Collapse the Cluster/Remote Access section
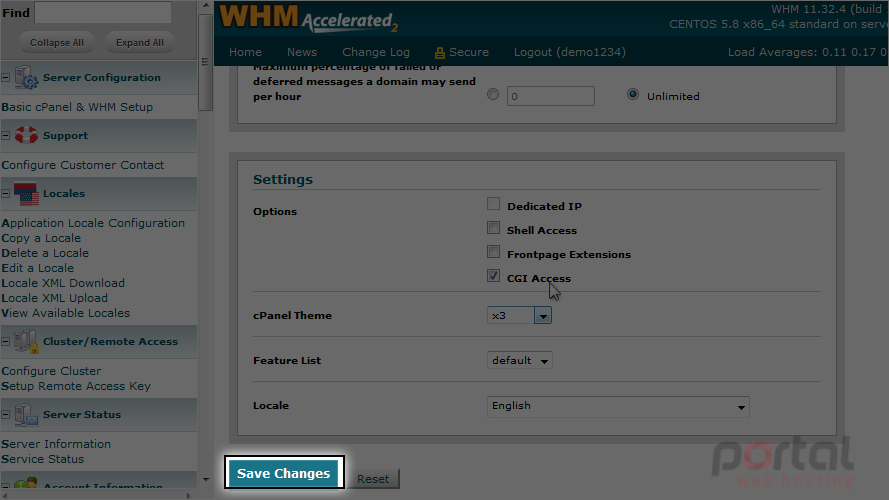889x500 pixels. (6, 342)
